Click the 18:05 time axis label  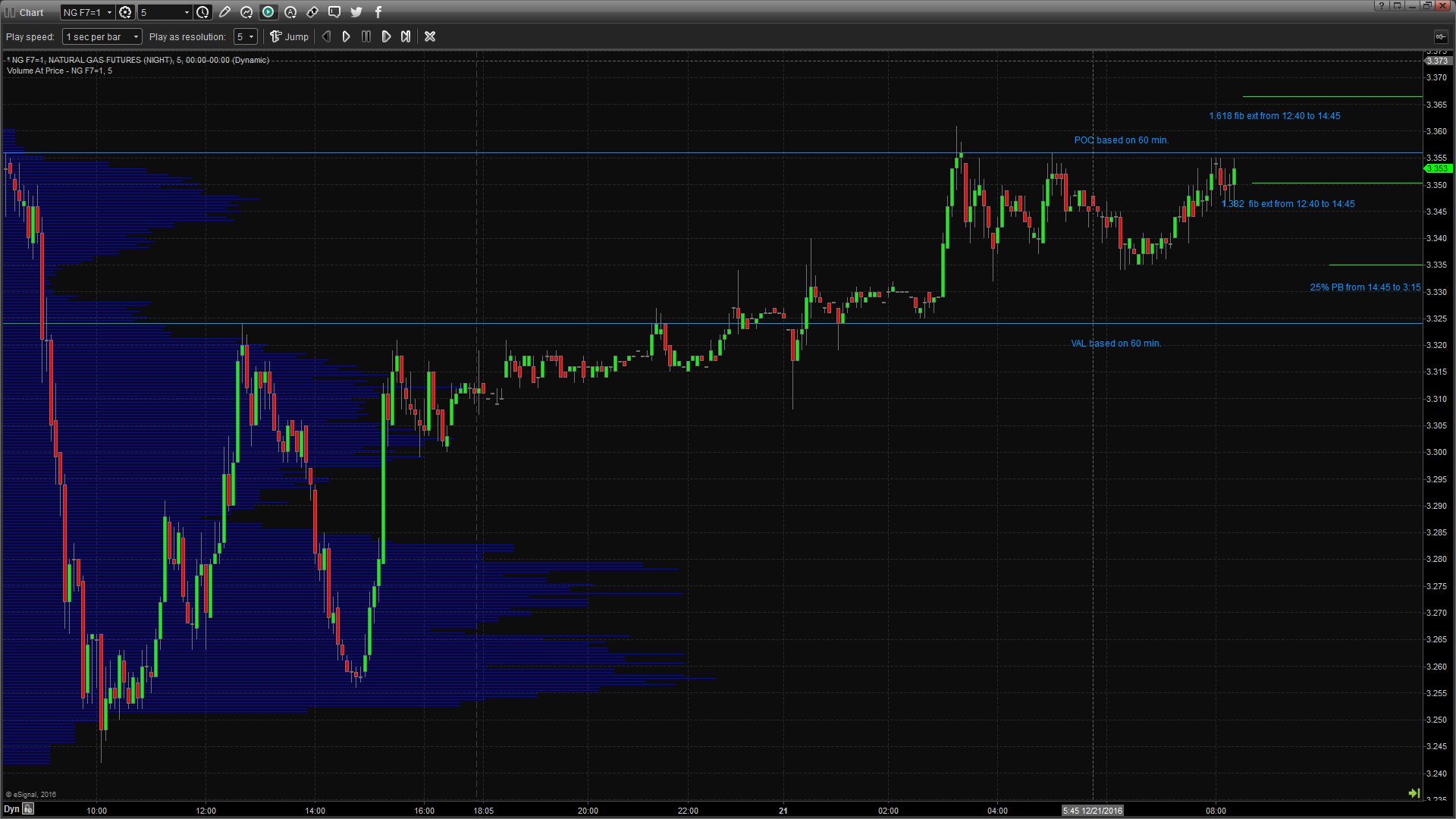click(484, 811)
